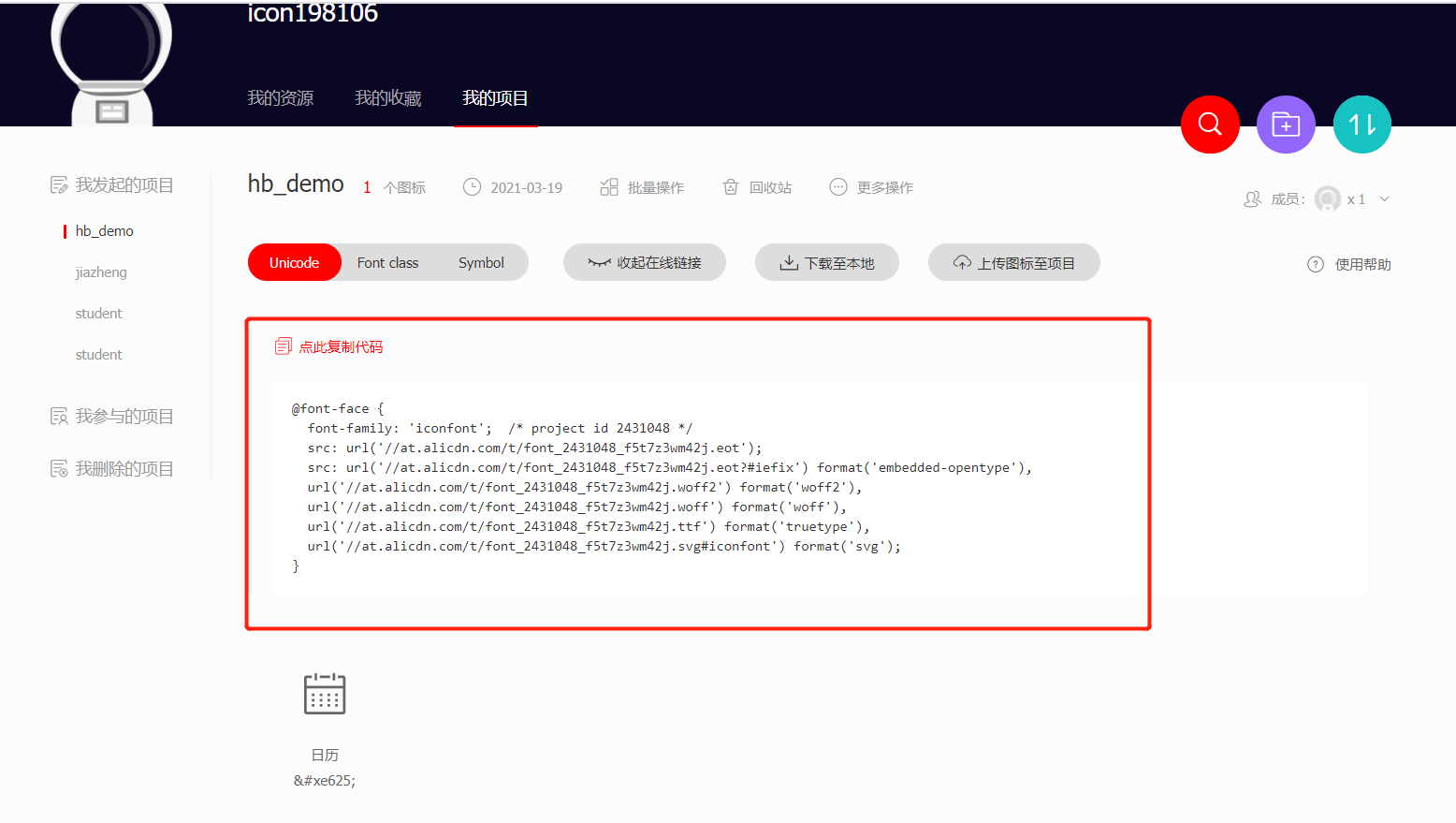This screenshot has width=1456, height=823.
Task: Expand the member list chevron next to x1
Action: (x=1384, y=198)
